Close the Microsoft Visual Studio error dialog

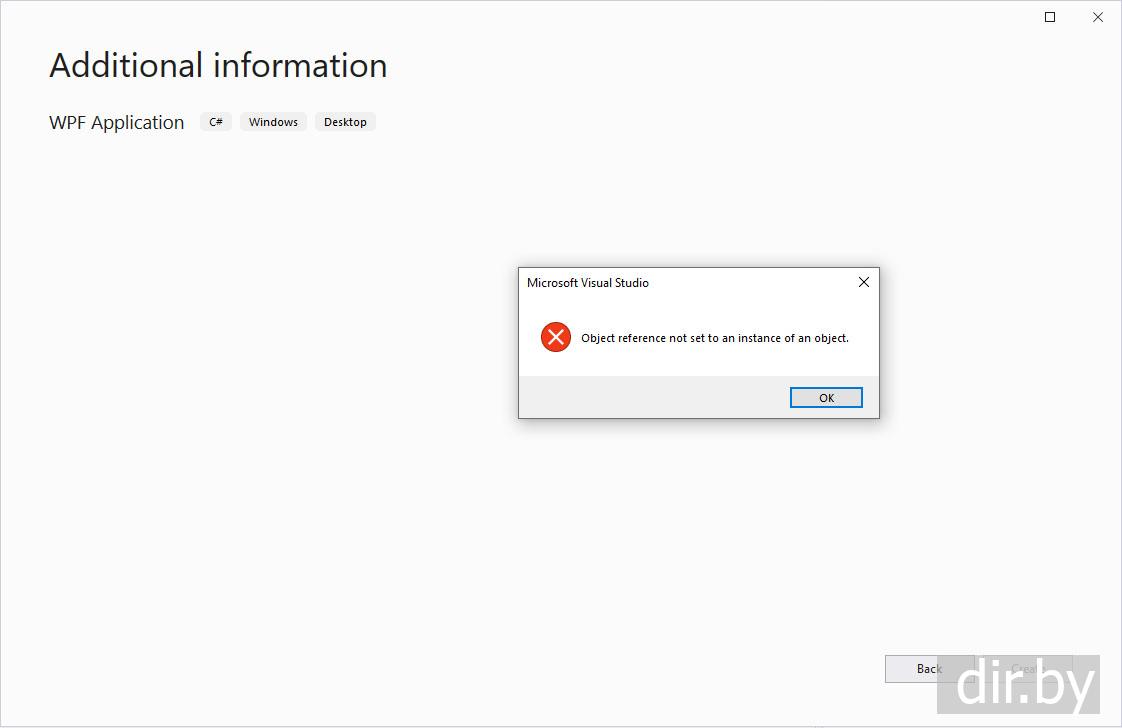coord(864,282)
